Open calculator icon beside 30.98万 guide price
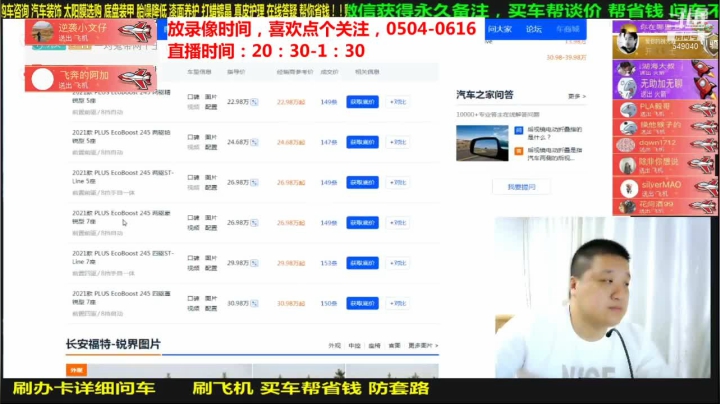The width and height of the screenshot is (720, 404). [x=254, y=303]
